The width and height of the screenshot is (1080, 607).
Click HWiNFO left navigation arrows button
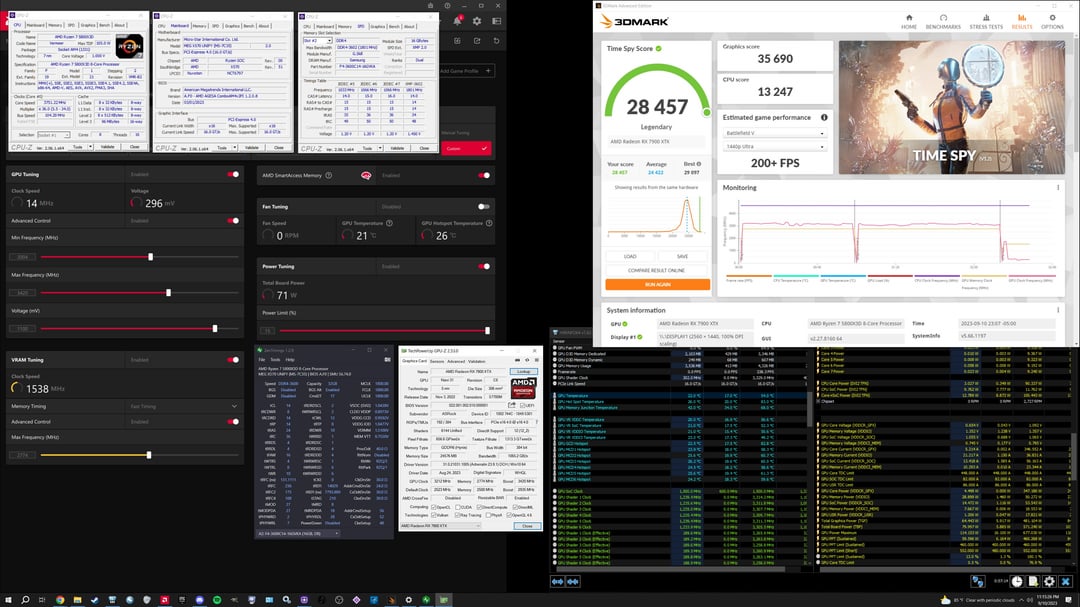[x=557, y=582]
